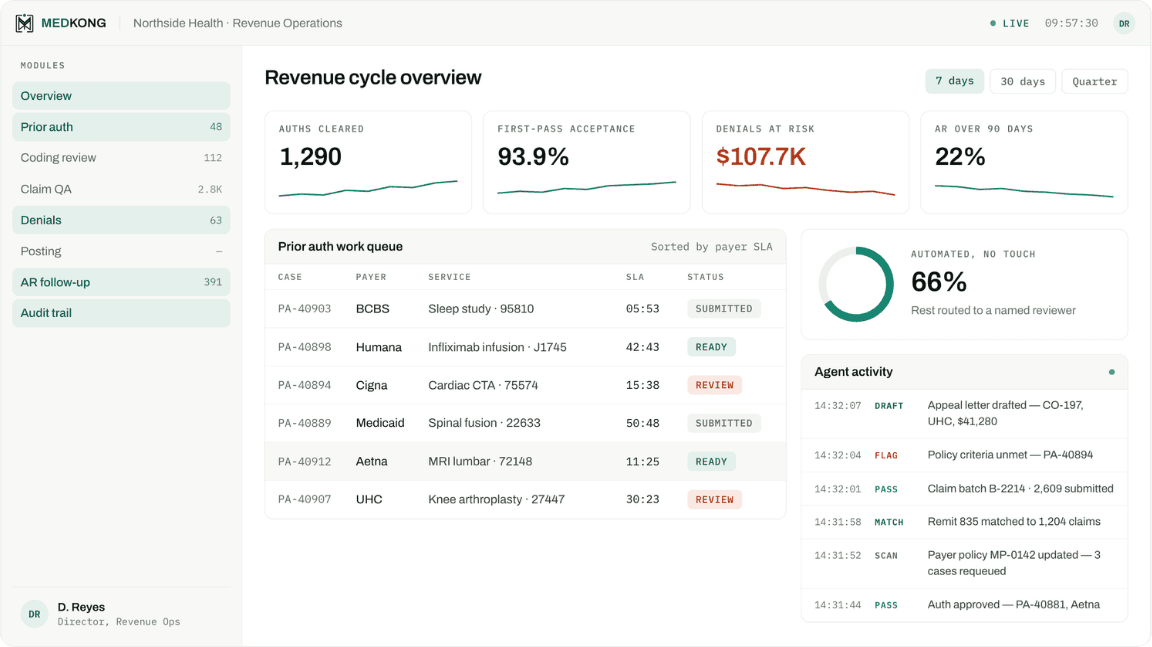The height and width of the screenshot is (647, 1152).
Task: Go to Coding review module
Action: (x=121, y=158)
